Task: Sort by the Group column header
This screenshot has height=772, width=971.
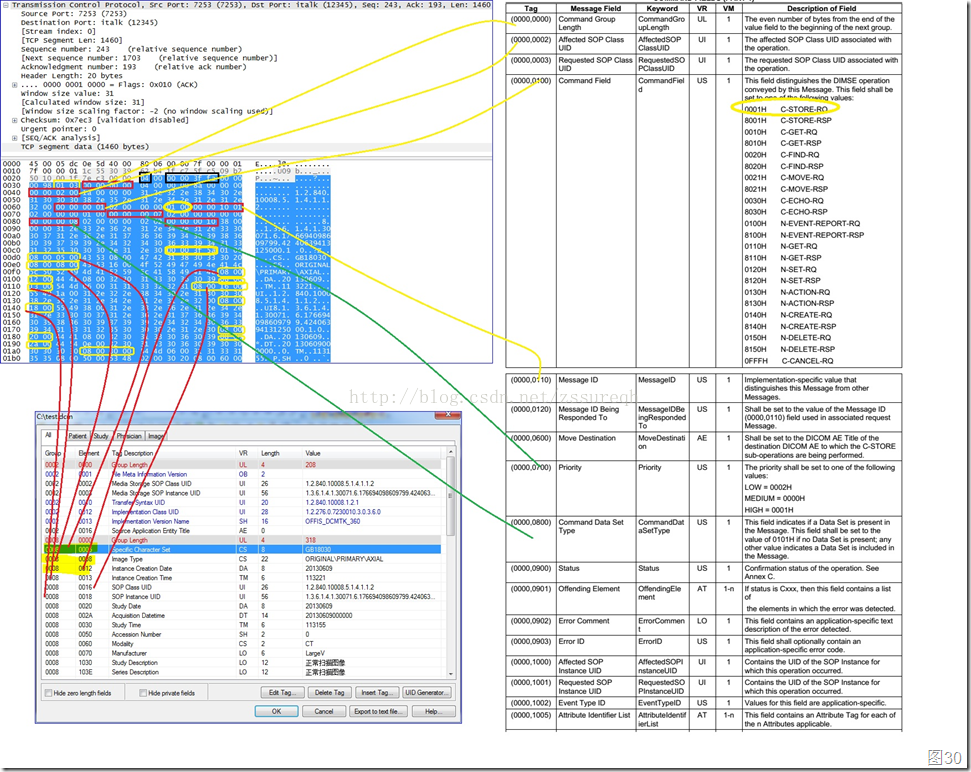Action: click(59, 453)
